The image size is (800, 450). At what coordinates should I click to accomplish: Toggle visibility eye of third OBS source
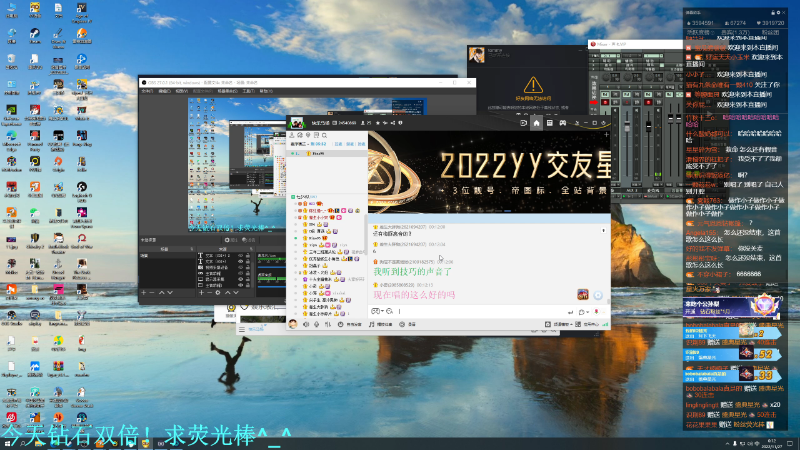pyautogui.click(x=241, y=267)
